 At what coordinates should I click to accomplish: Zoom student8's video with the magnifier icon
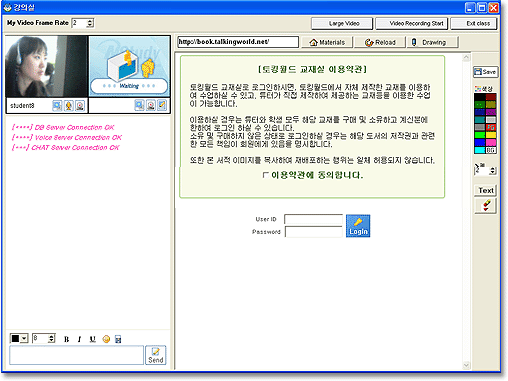click(x=57, y=106)
